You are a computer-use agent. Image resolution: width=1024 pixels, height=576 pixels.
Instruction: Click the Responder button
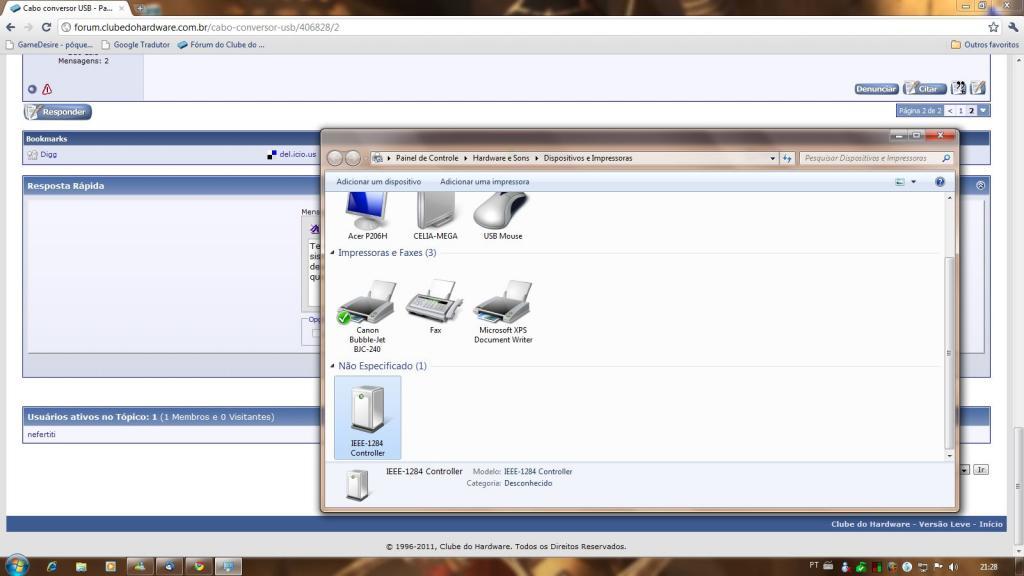point(58,112)
